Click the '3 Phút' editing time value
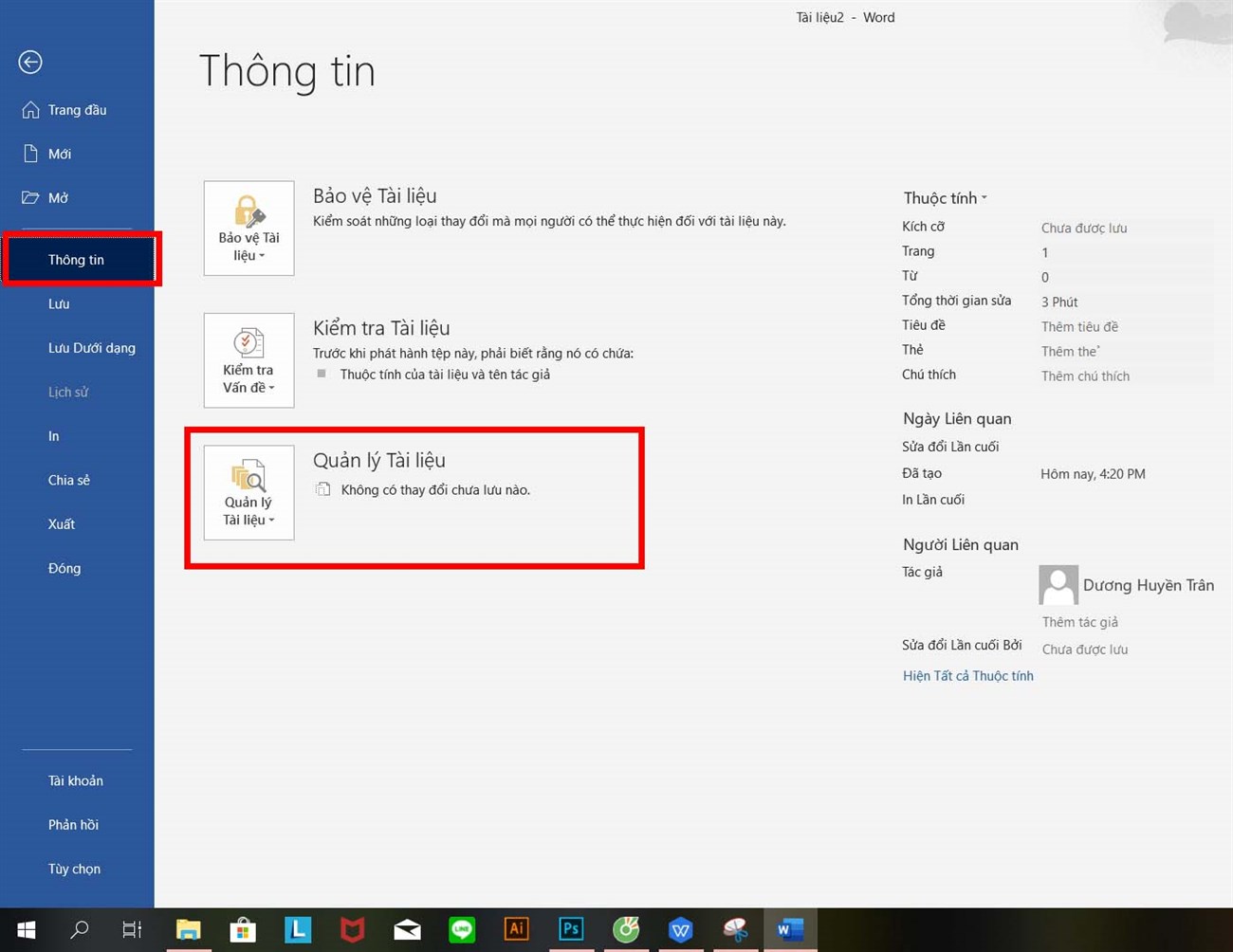The height and width of the screenshot is (952, 1233). point(1059,302)
